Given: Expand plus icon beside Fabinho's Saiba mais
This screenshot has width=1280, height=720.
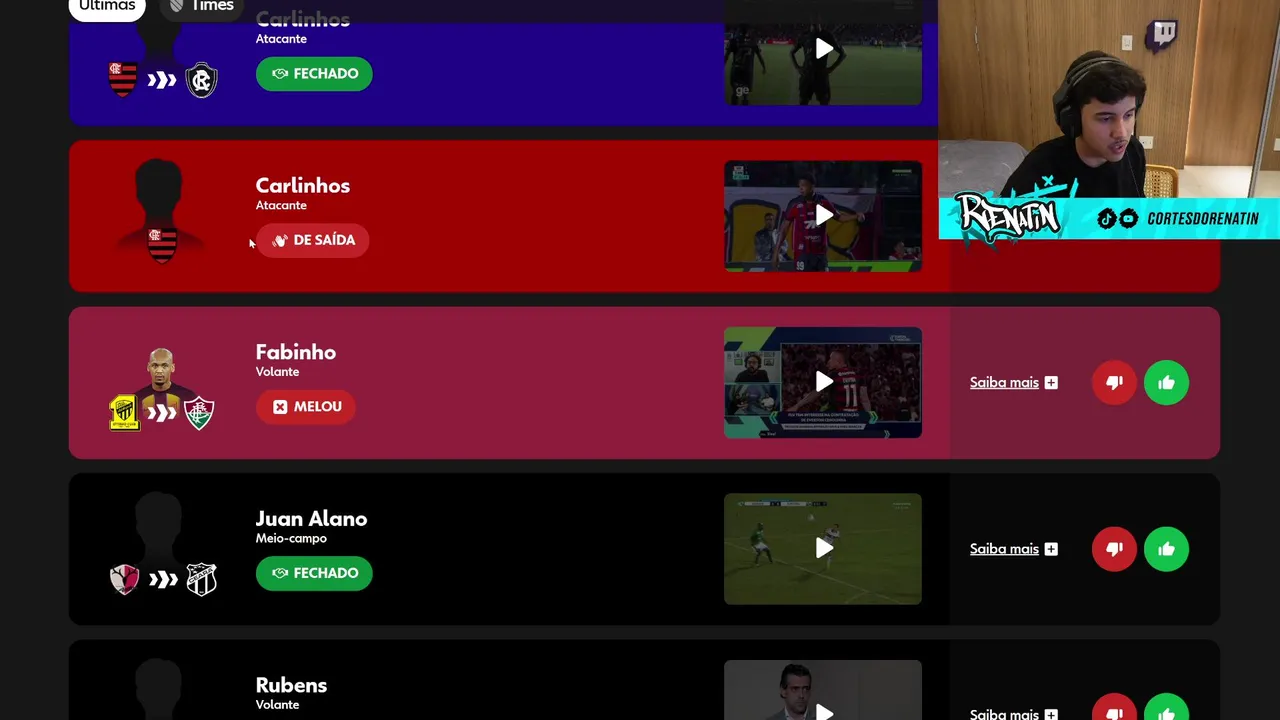Looking at the screenshot, I should [1051, 382].
